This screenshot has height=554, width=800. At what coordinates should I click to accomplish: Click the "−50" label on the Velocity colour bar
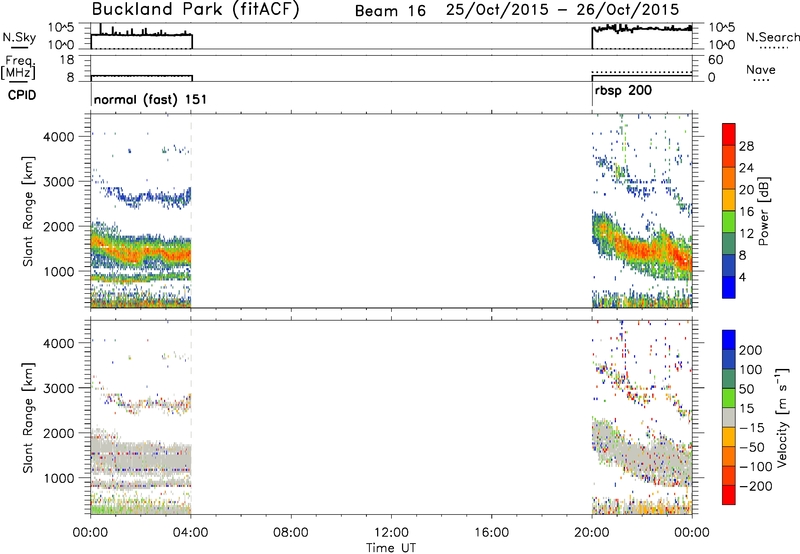[x=752, y=447]
